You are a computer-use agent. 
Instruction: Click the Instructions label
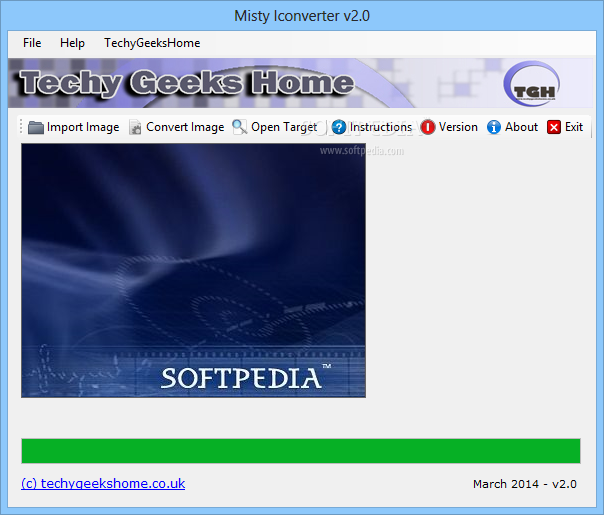[381, 127]
